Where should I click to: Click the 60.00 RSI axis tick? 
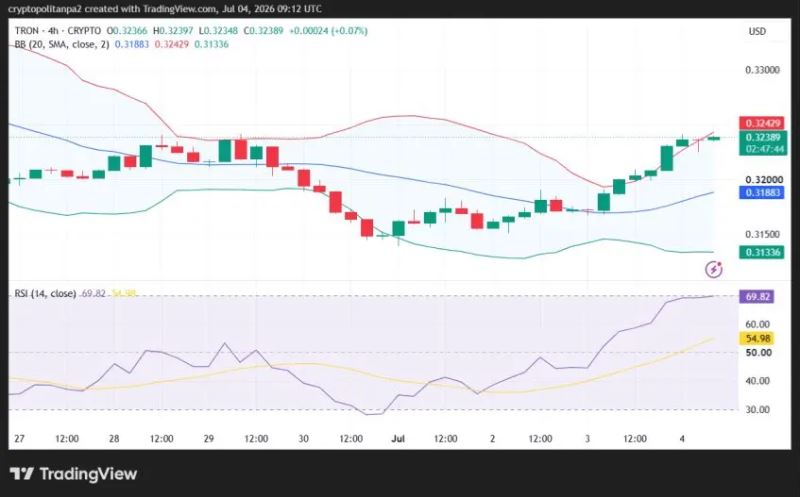tap(757, 324)
